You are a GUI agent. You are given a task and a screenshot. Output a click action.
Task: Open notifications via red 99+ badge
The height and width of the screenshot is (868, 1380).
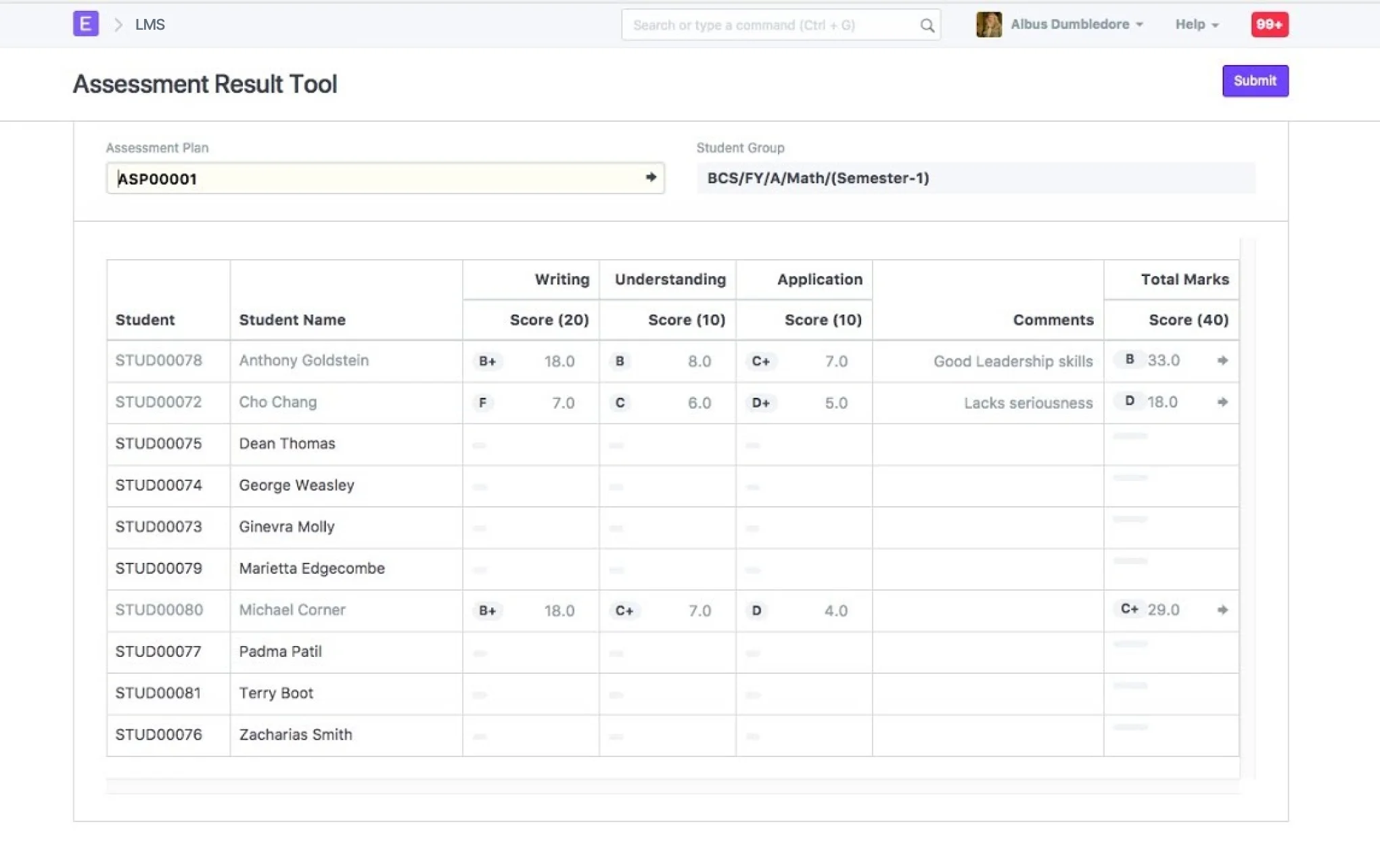[x=1269, y=24]
